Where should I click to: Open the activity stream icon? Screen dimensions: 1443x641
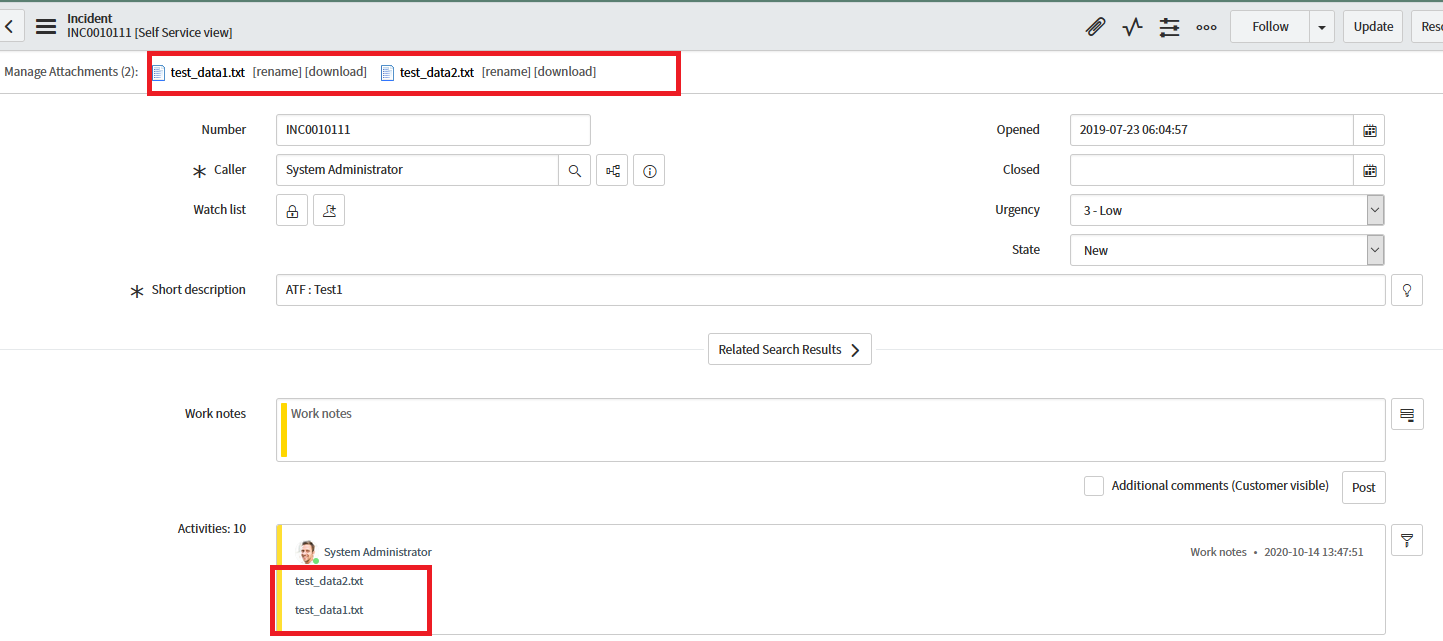[x=1132, y=26]
